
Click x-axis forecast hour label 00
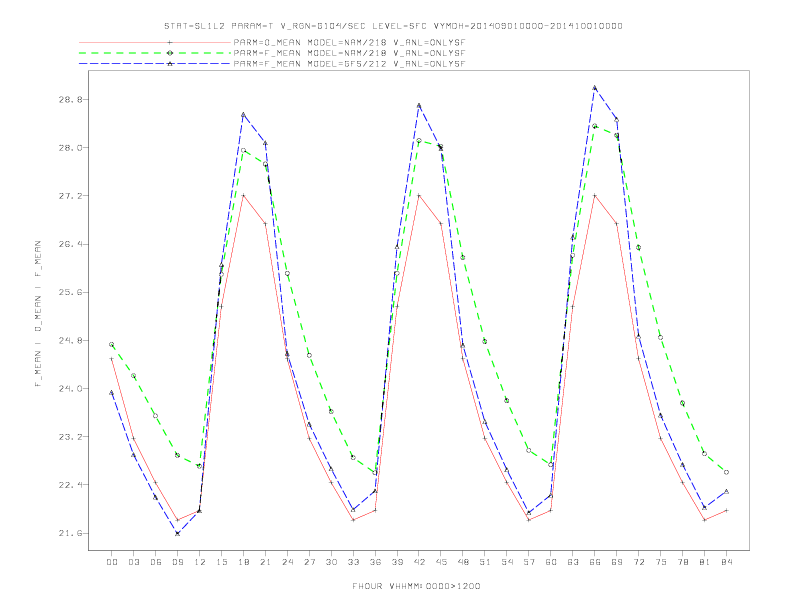(x=112, y=562)
